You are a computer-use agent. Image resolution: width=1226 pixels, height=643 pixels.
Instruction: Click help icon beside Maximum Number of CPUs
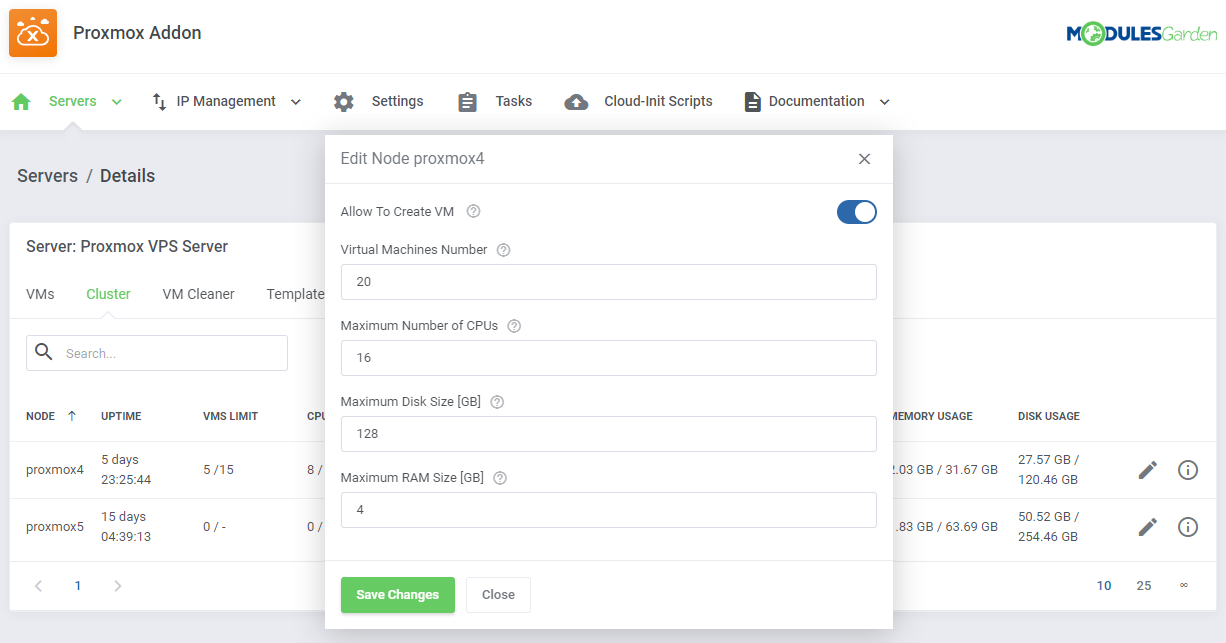click(514, 326)
